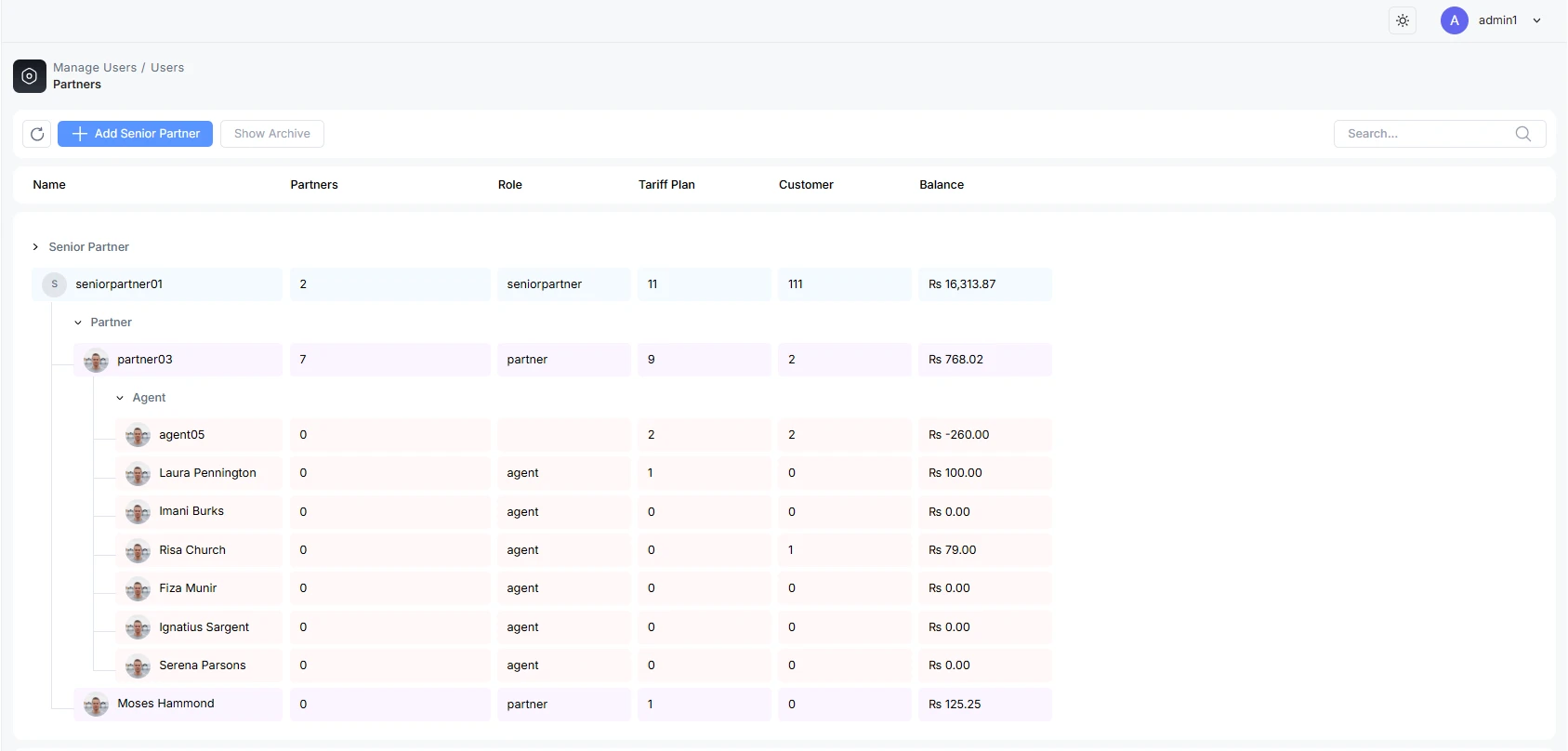1568x751 pixels.
Task: Click the Rs 16,313.87 balance cell
Action: (x=985, y=284)
